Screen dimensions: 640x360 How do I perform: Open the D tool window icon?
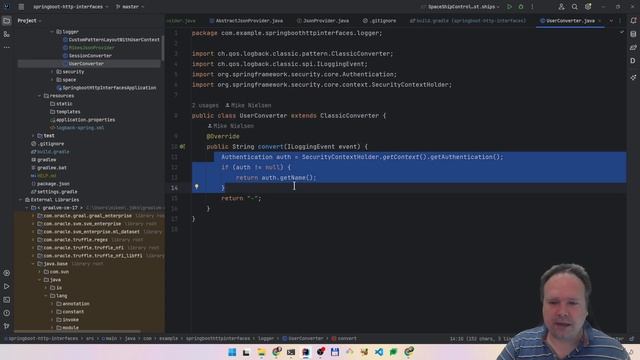tap(633, 61)
